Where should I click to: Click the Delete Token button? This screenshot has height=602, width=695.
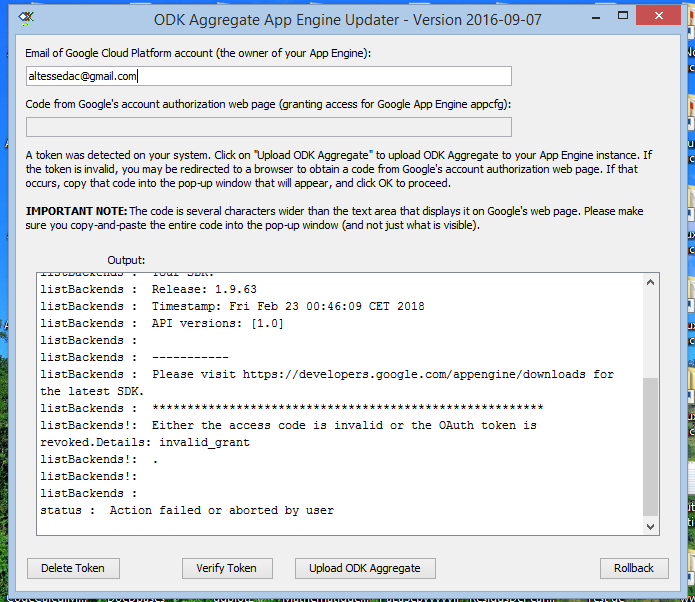[73, 568]
